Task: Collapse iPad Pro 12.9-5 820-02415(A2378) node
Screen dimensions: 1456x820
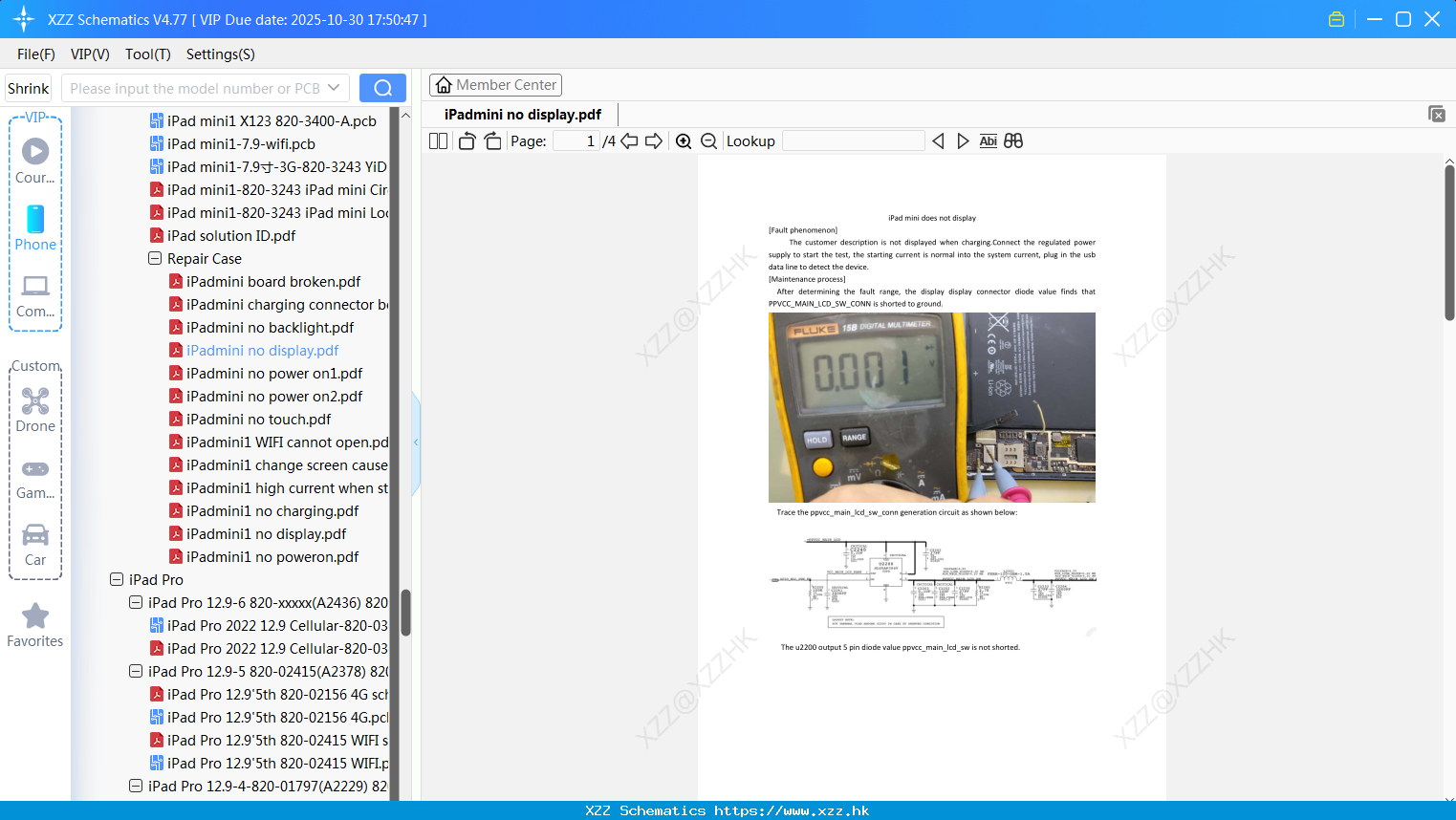Action: 136,672
